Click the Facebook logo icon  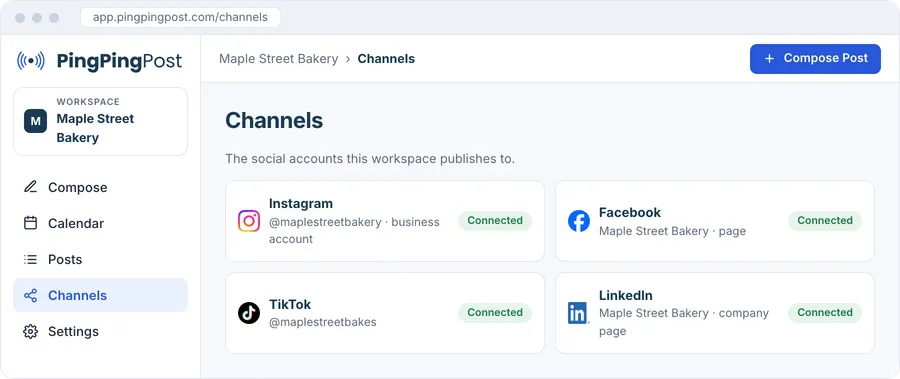coord(579,221)
